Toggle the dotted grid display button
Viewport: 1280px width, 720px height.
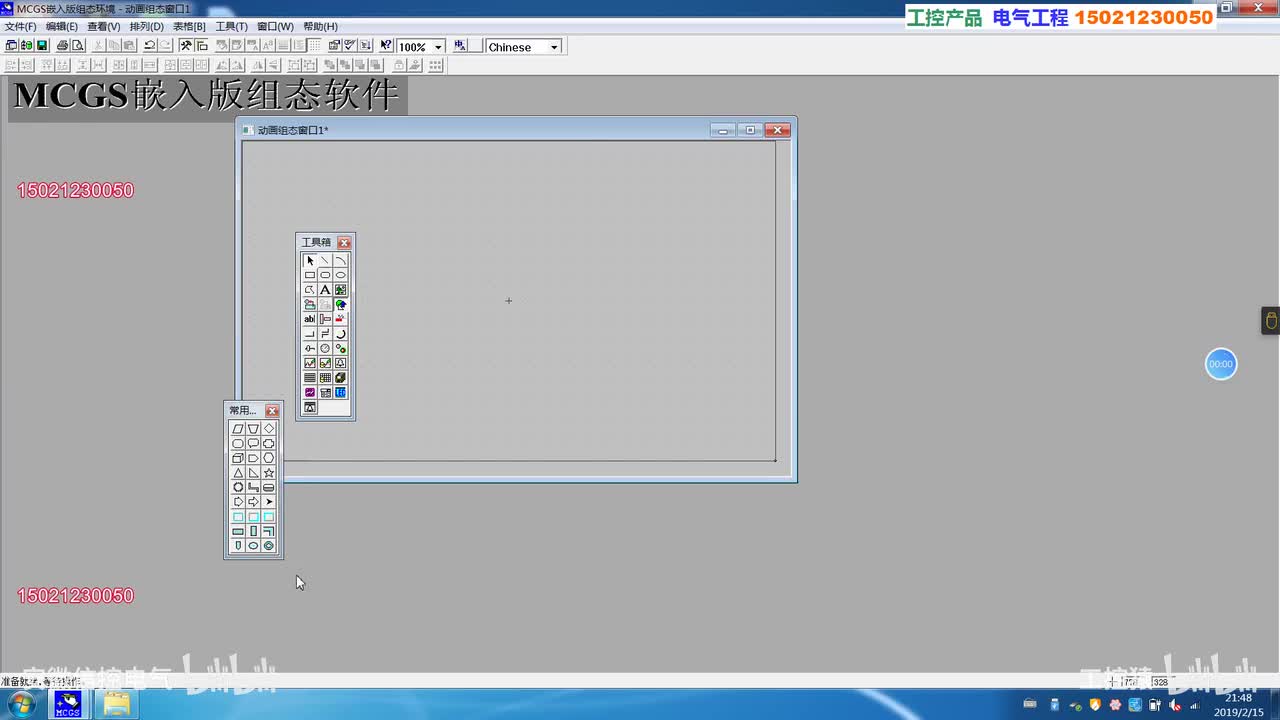(x=315, y=46)
